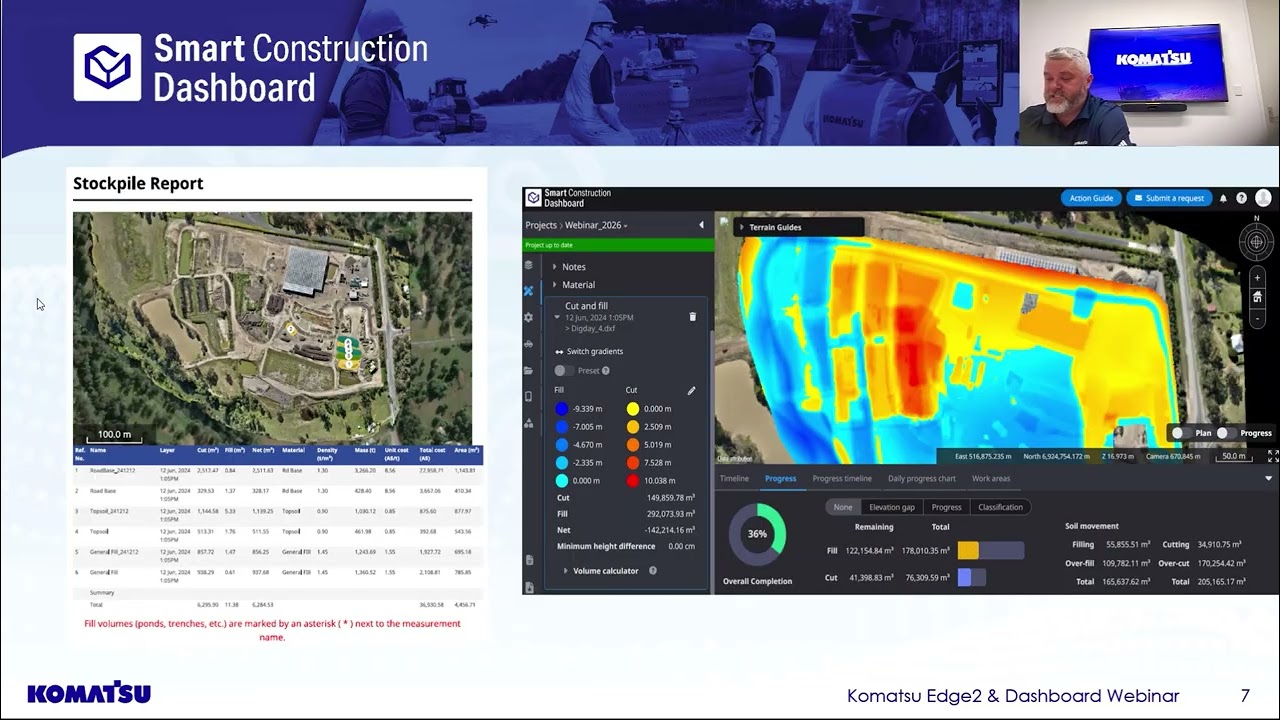Open the document icon near sidebar bottom
The width and height of the screenshot is (1280, 720).
[x=529, y=560]
